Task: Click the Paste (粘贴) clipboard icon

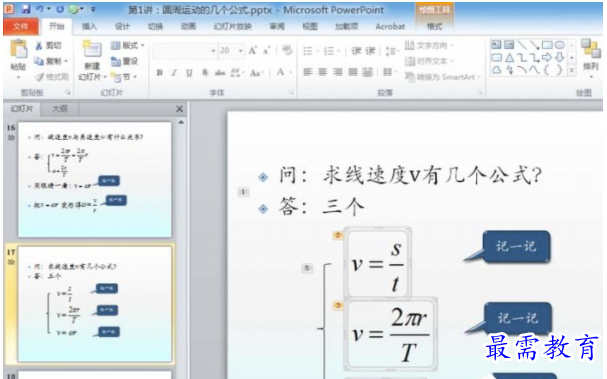Action: tap(18, 49)
